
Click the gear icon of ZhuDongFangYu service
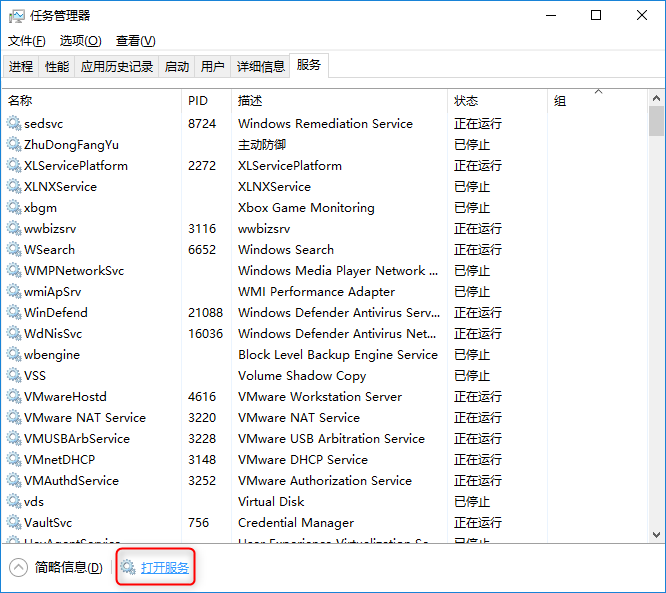[14, 144]
